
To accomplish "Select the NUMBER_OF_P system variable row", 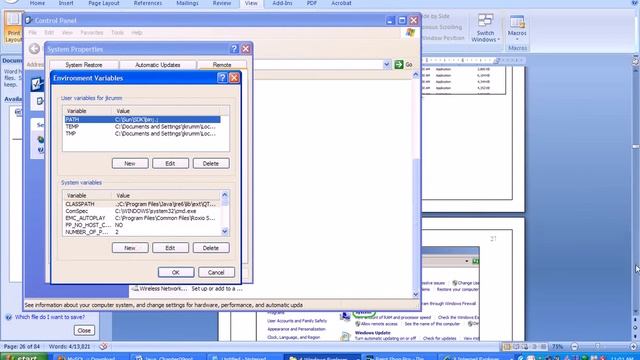I will (x=142, y=232).
